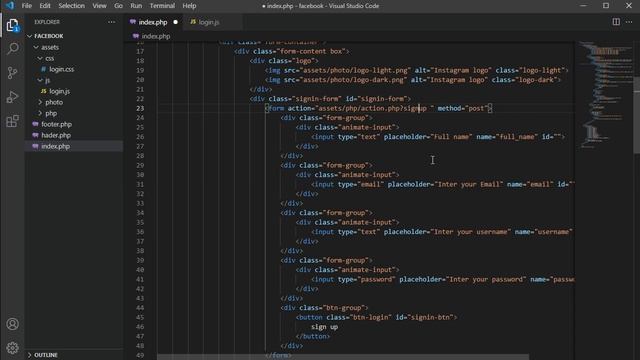Click closing button tag on line 47
This screenshot has width=640, height=360.
click(x=313, y=336)
